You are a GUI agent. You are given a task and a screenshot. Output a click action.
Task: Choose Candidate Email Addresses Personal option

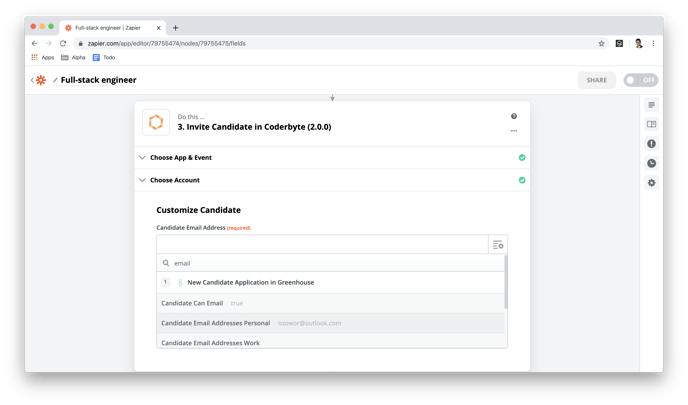(x=331, y=323)
